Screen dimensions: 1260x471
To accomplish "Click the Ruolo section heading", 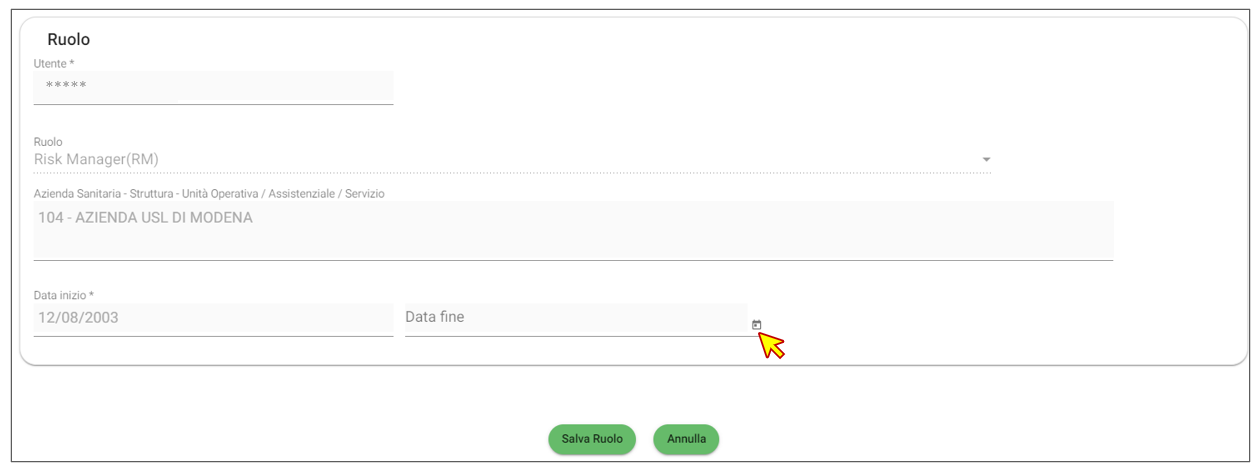I will [x=69, y=40].
